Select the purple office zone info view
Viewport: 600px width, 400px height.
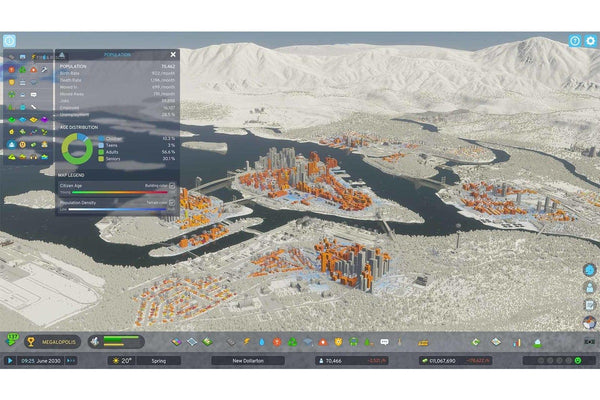point(44,119)
